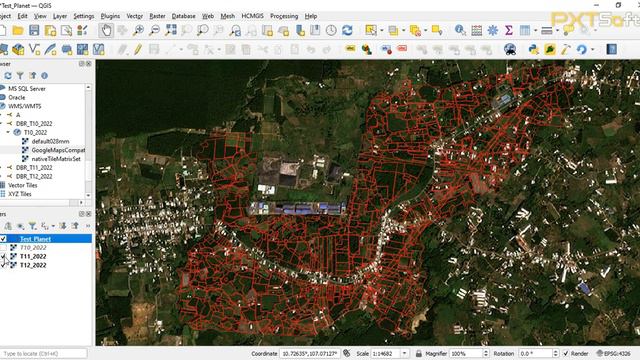The width and height of the screenshot is (640, 360).
Task: Click the EPSG:4326 CRS button
Action: [x=614, y=353]
